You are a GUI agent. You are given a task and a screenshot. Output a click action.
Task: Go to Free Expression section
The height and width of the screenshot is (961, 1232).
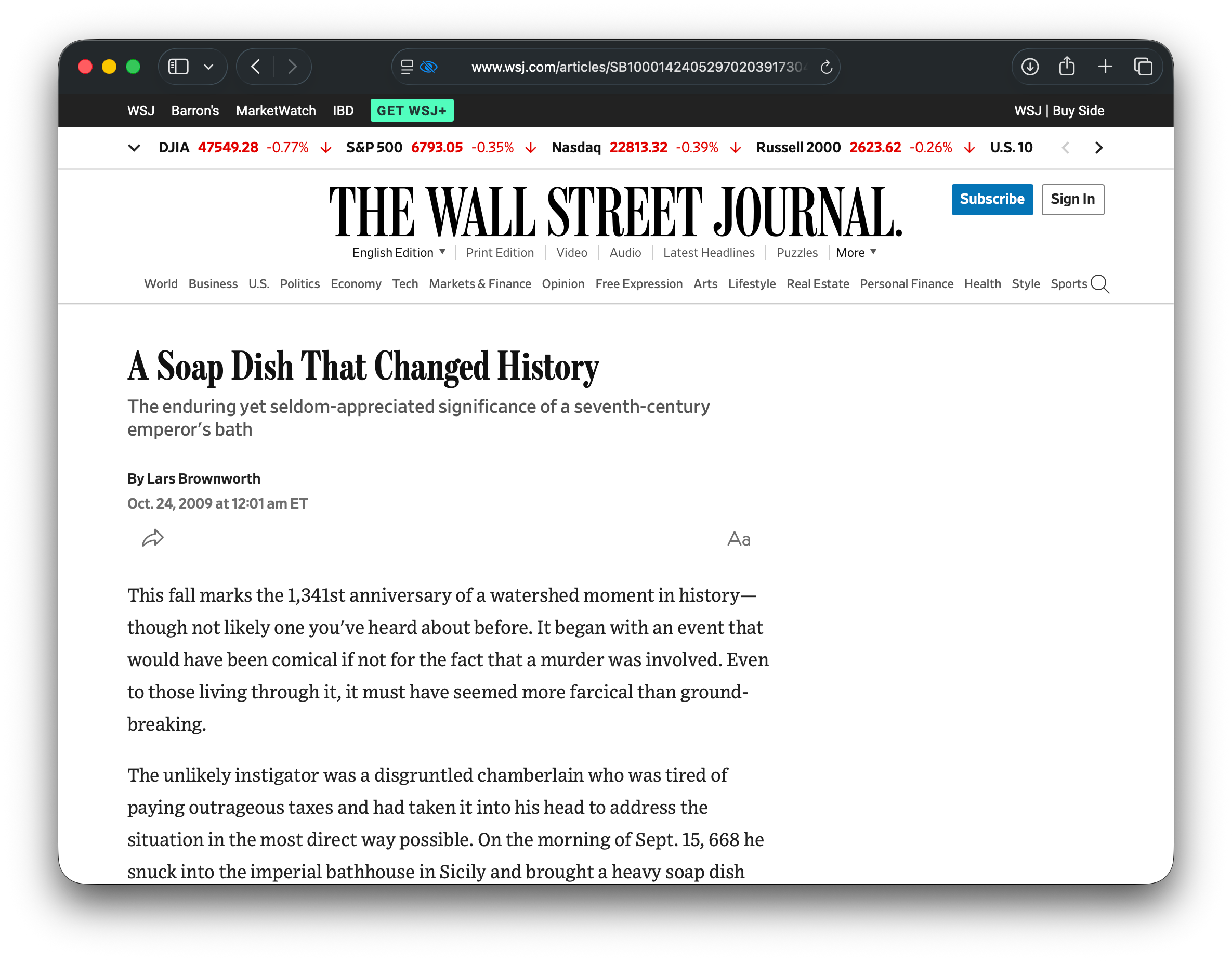coord(638,284)
